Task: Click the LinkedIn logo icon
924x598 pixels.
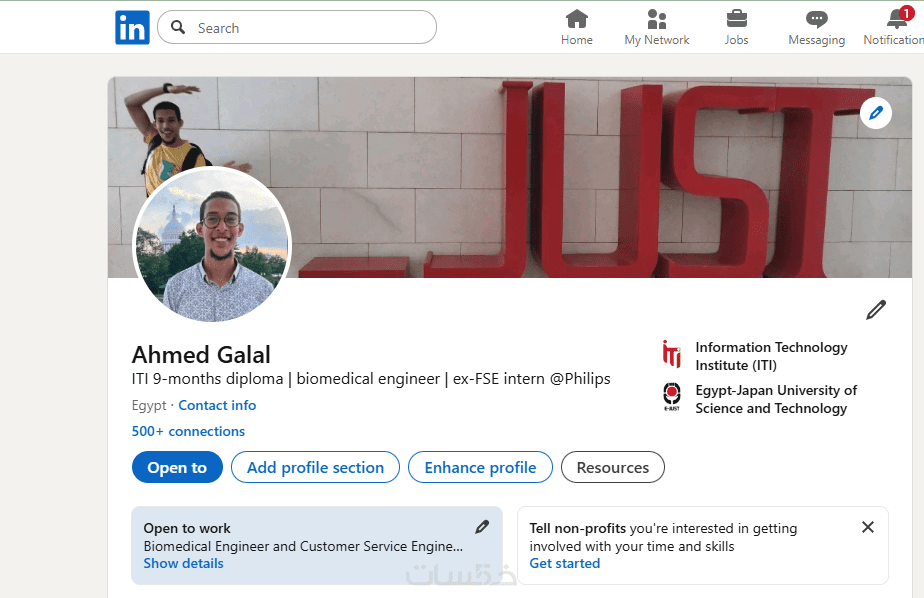Action: click(x=132, y=27)
